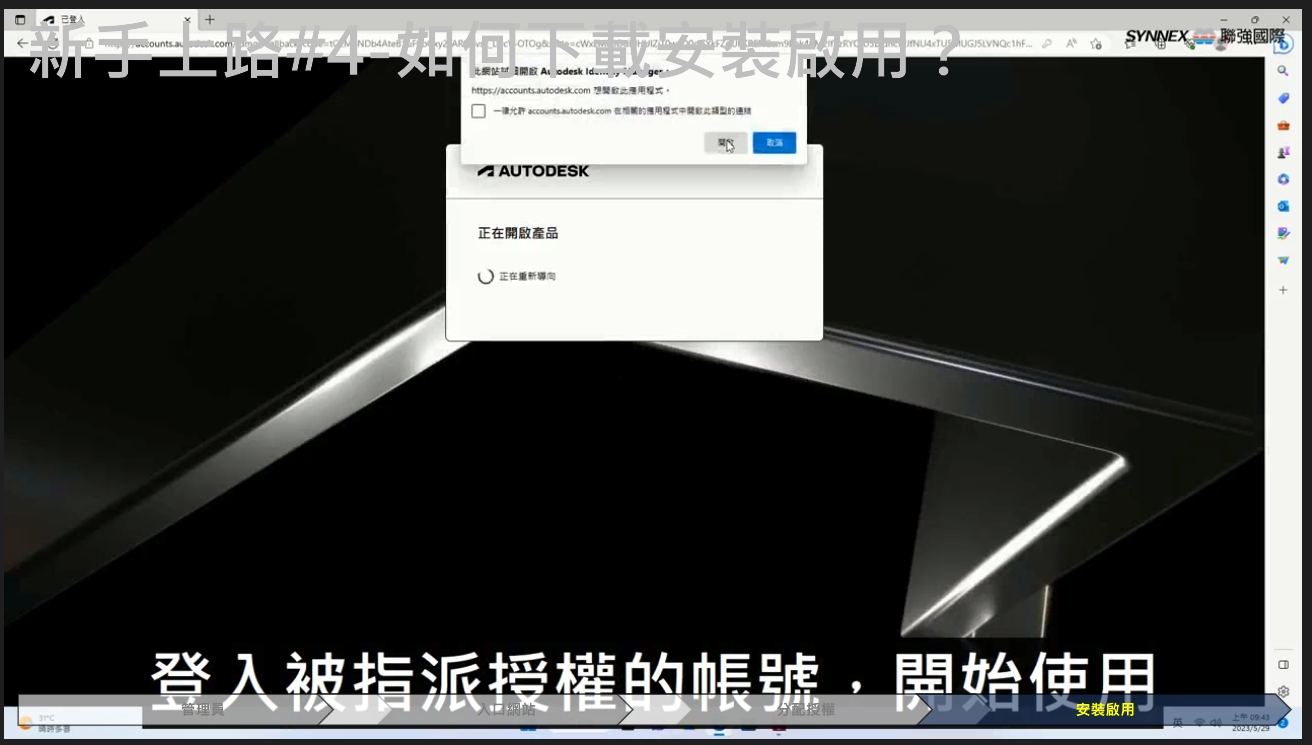1312x745 pixels.
Task: Click the Edge sidebar search icon
Action: [x=1283, y=71]
